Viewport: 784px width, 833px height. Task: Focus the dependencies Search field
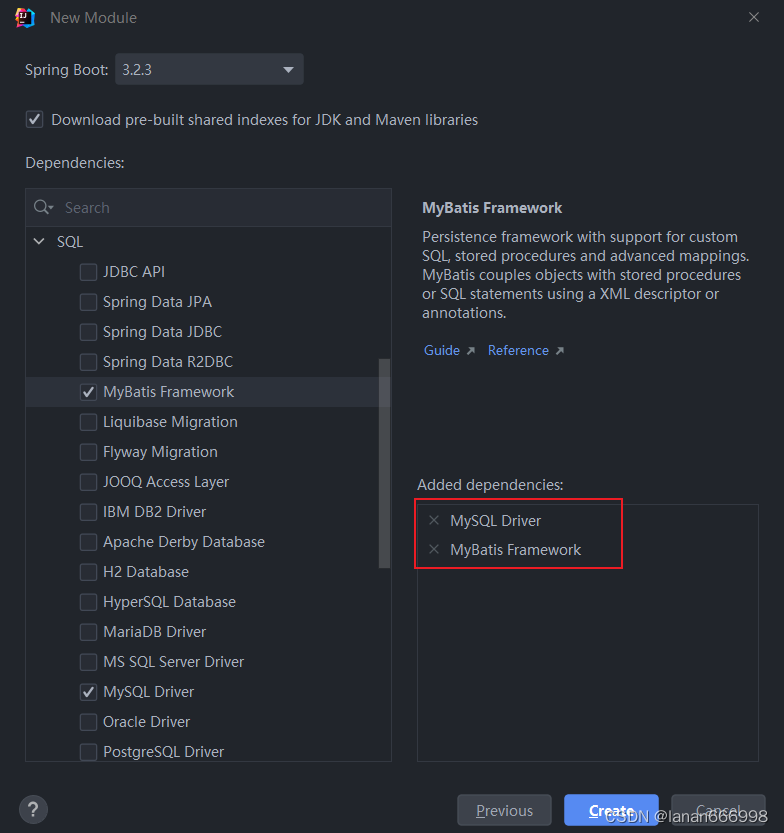208,207
